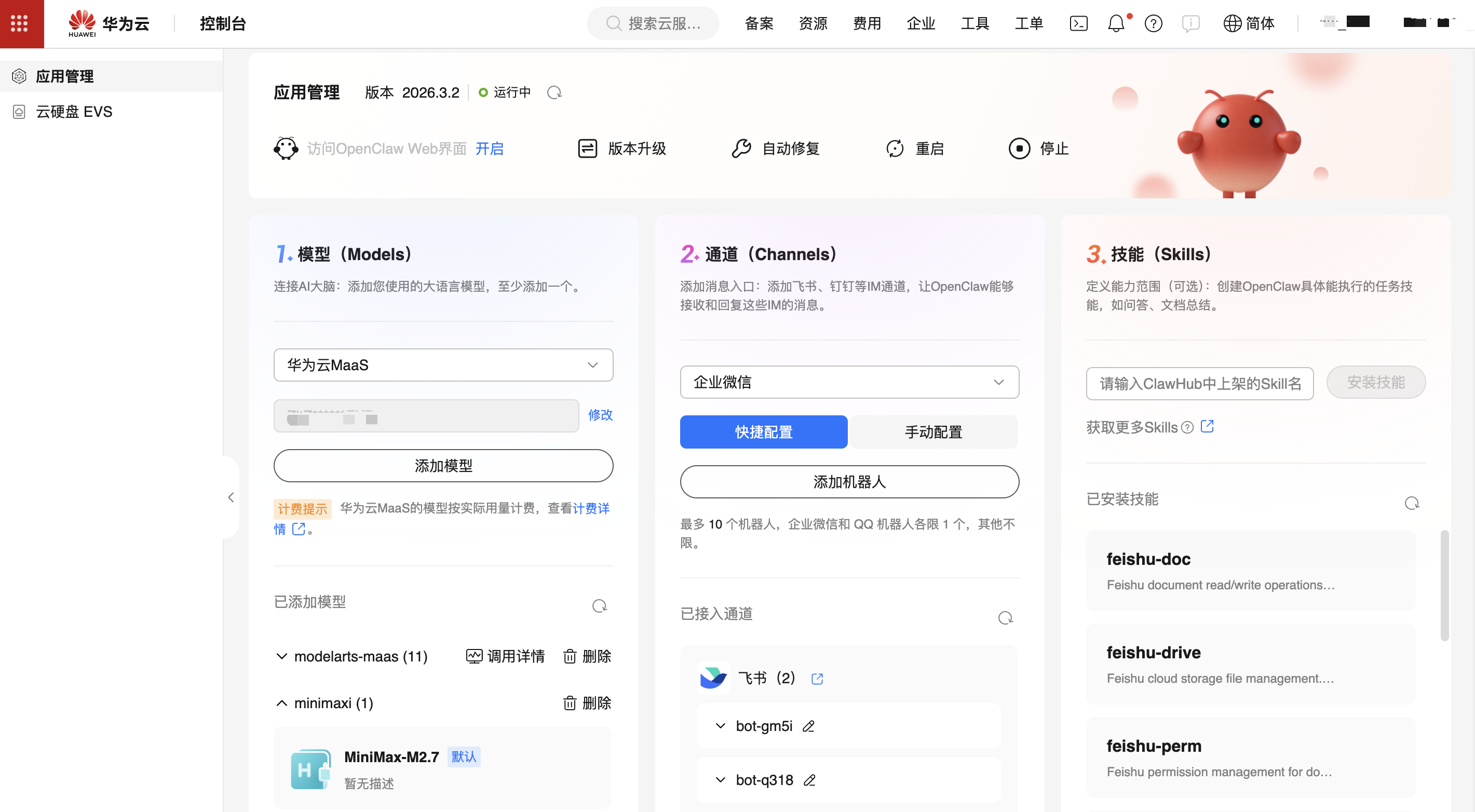Go to 控制台 console home
1475x812 pixels.
pyautogui.click(x=223, y=23)
